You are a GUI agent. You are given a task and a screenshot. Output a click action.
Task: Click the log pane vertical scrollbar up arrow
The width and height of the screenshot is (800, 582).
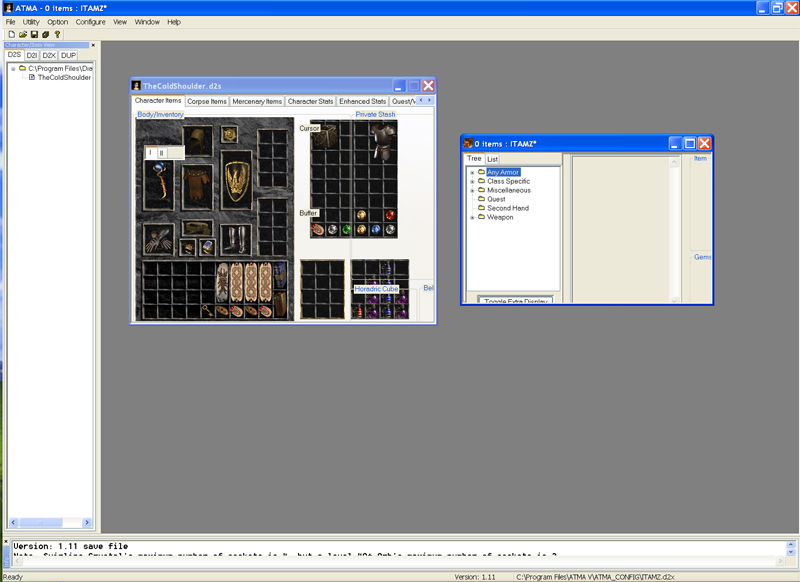(x=790, y=545)
